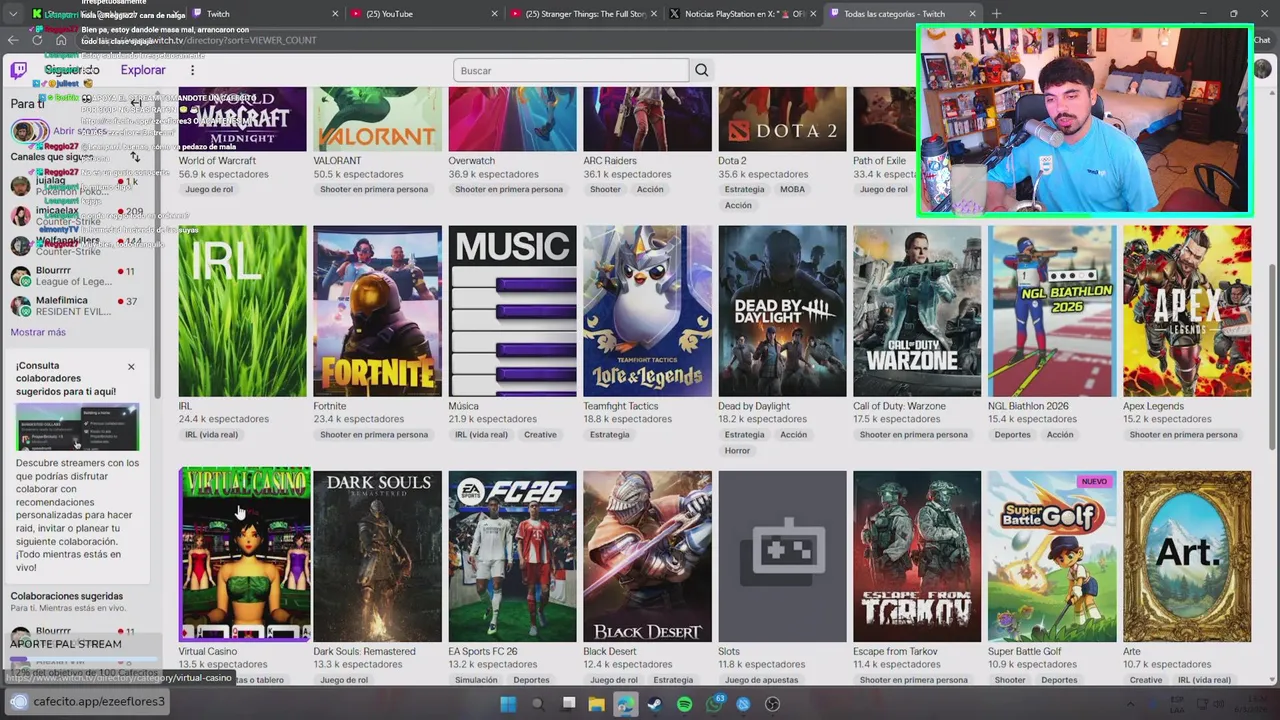Click the Dota 2 title link
Screen dimensions: 1280x720
(732, 160)
